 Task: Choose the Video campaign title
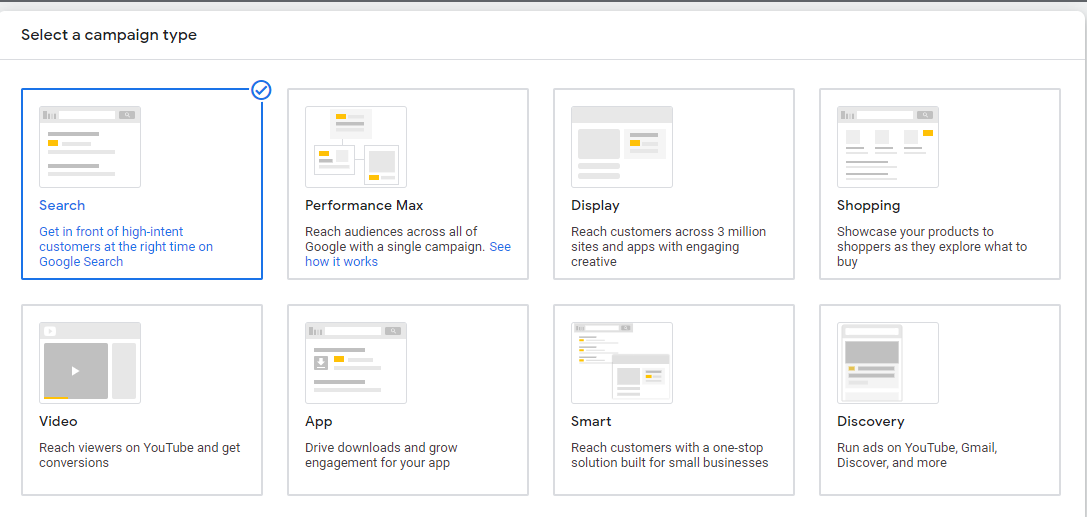click(58, 421)
